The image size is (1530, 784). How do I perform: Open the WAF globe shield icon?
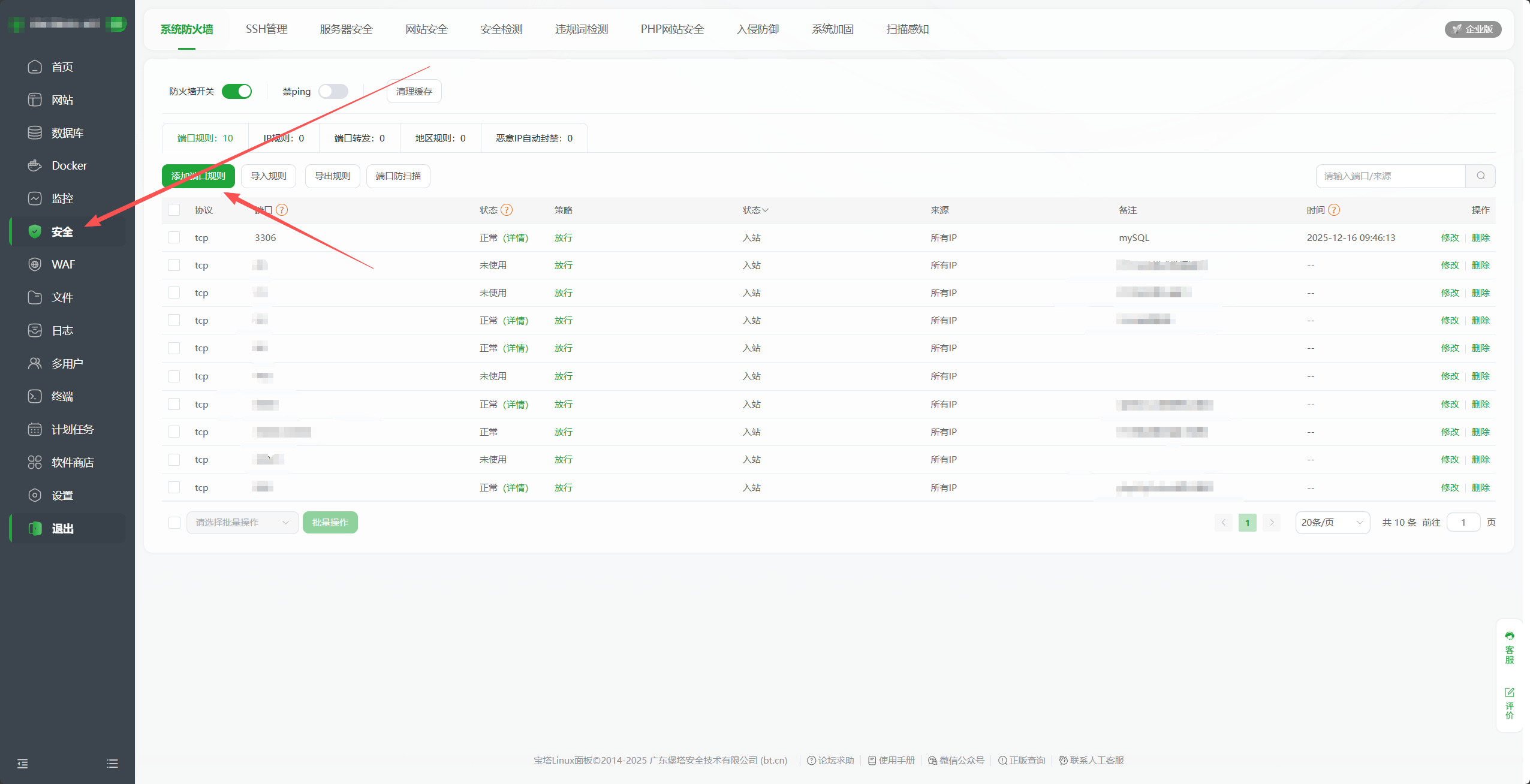pos(35,264)
